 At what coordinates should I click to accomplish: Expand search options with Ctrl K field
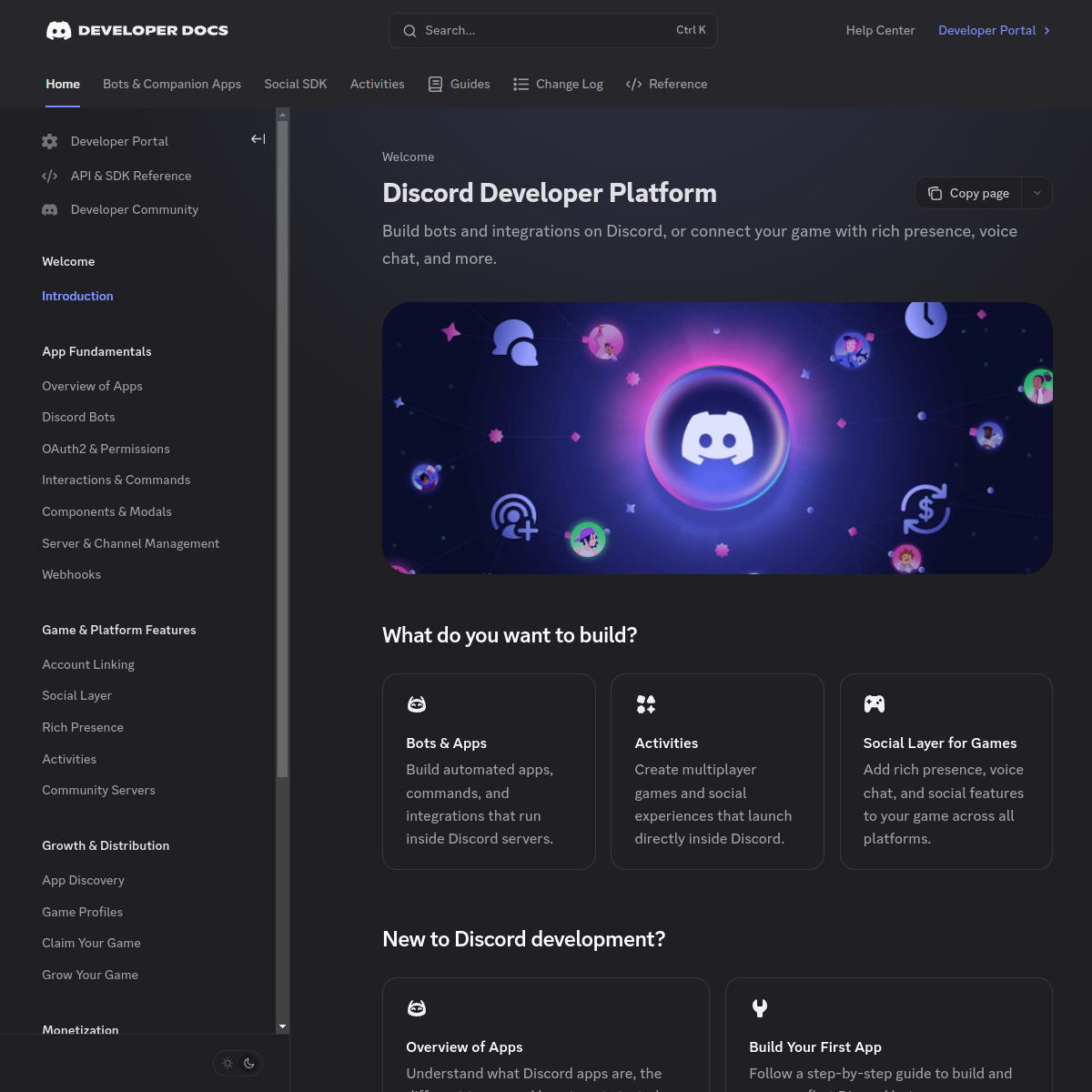click(553, 30)
